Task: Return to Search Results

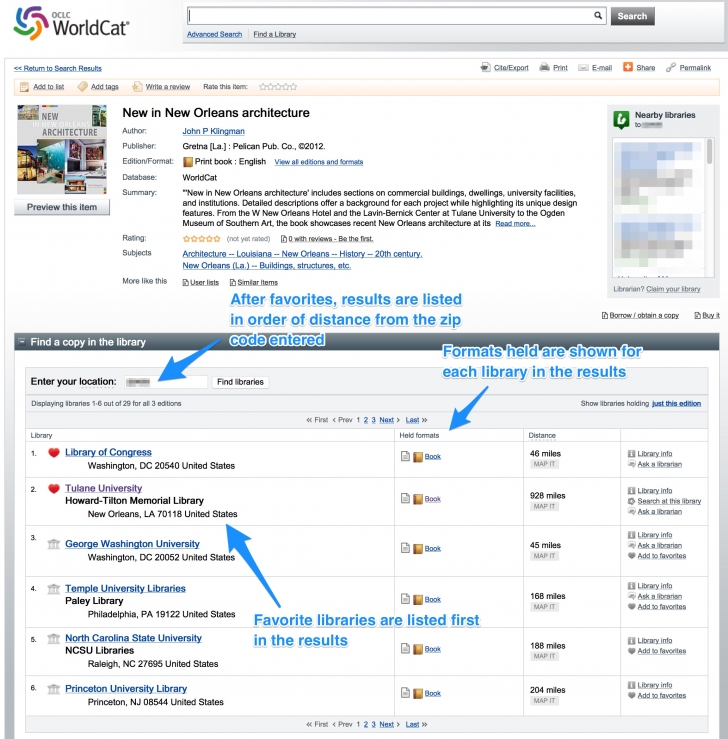Action: 58,68
